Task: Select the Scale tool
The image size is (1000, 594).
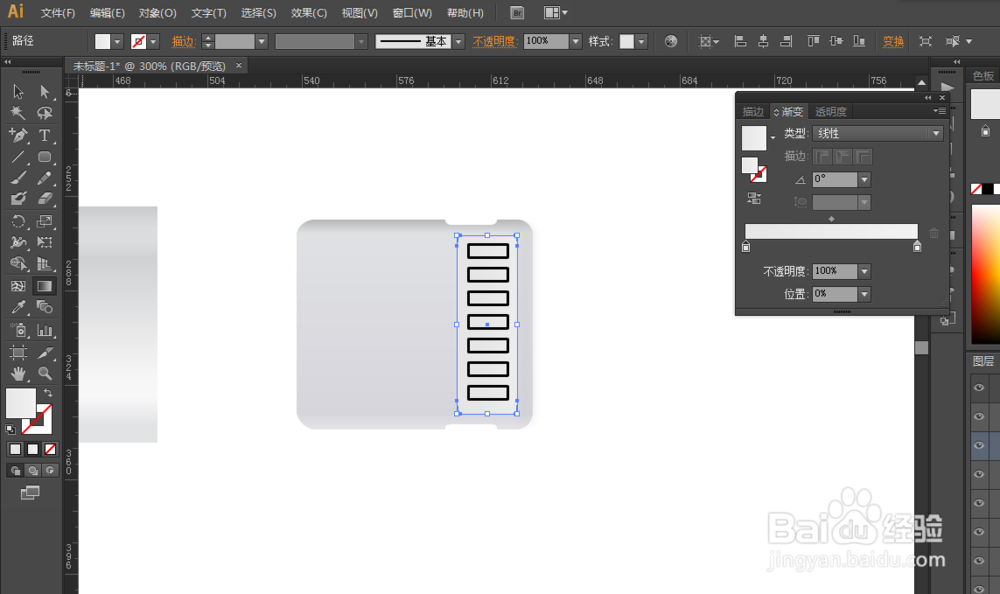Action: (44, 221)
